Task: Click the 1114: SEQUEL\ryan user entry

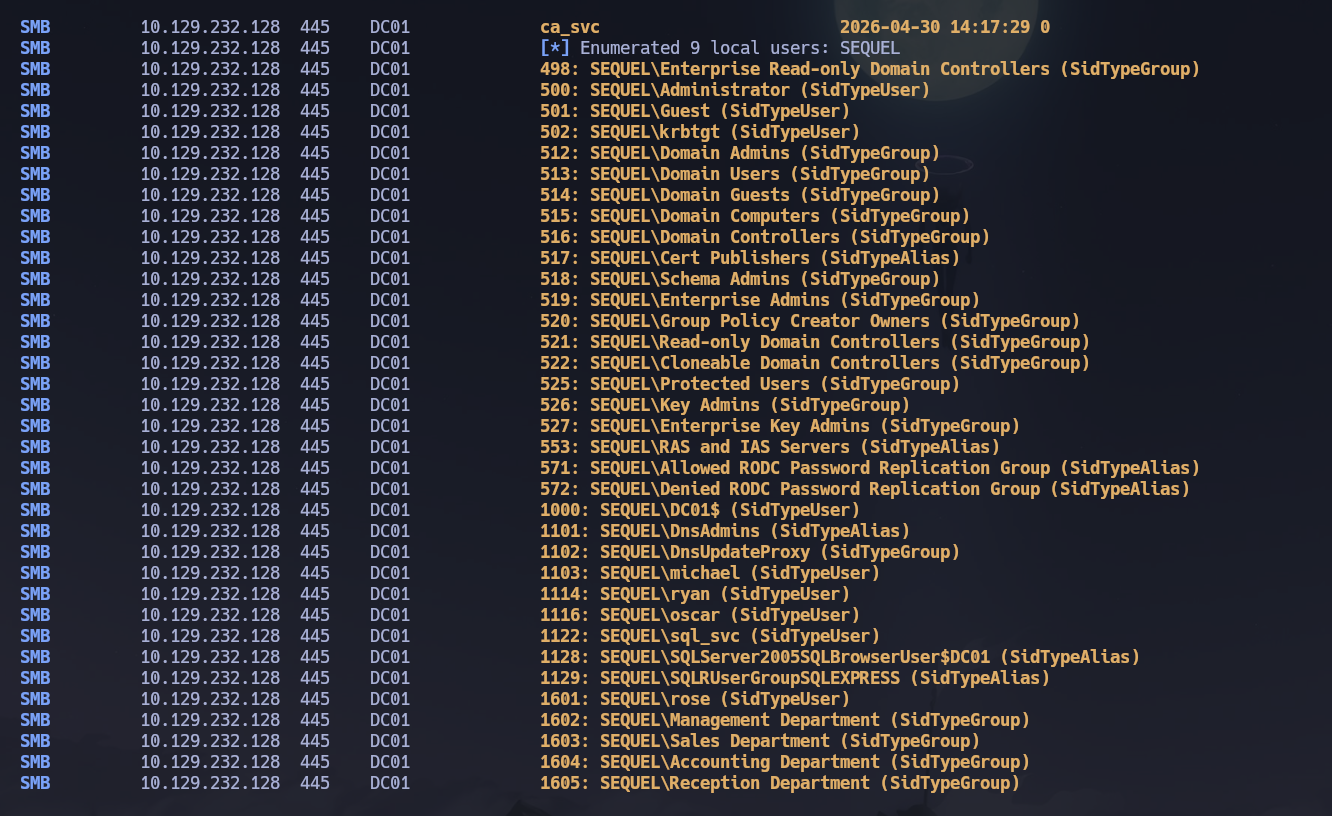Action: pyautogui.click(x=695, y=594)
